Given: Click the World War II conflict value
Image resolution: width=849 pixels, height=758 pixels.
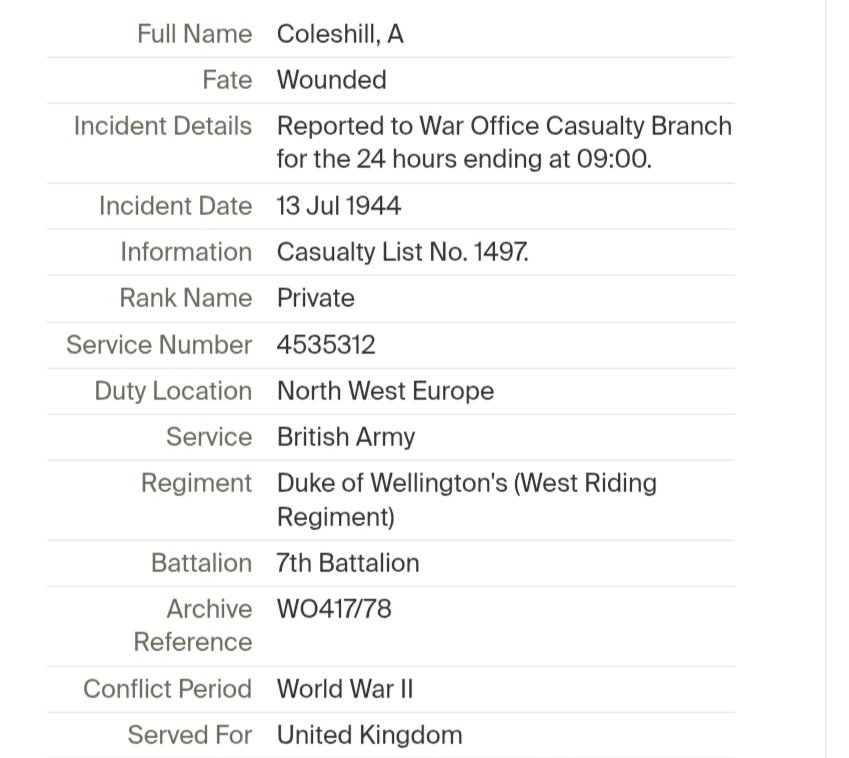Looking at the screenshot, I should point(344,689).
